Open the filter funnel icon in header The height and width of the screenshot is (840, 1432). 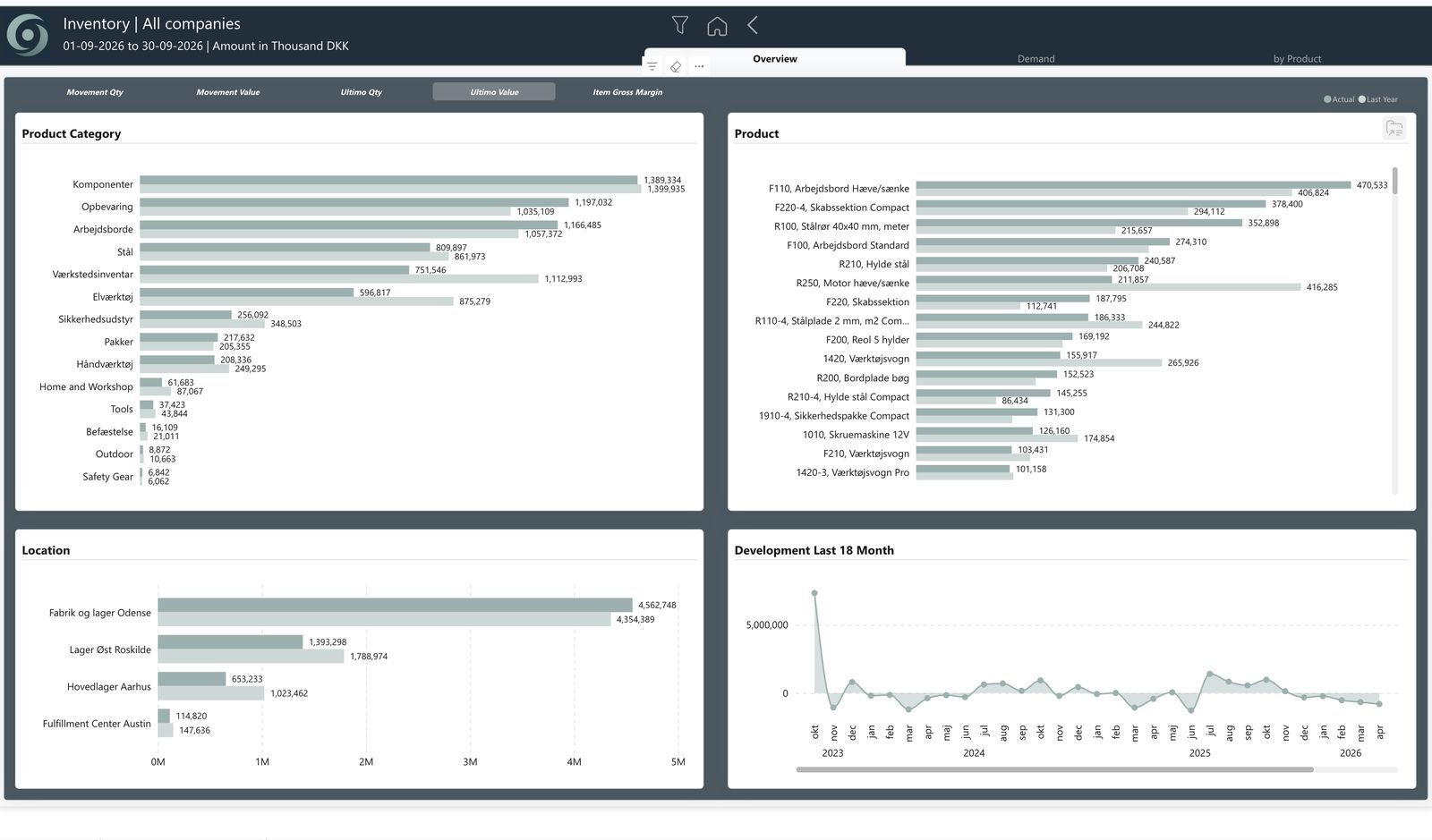(x=680, y=25)
